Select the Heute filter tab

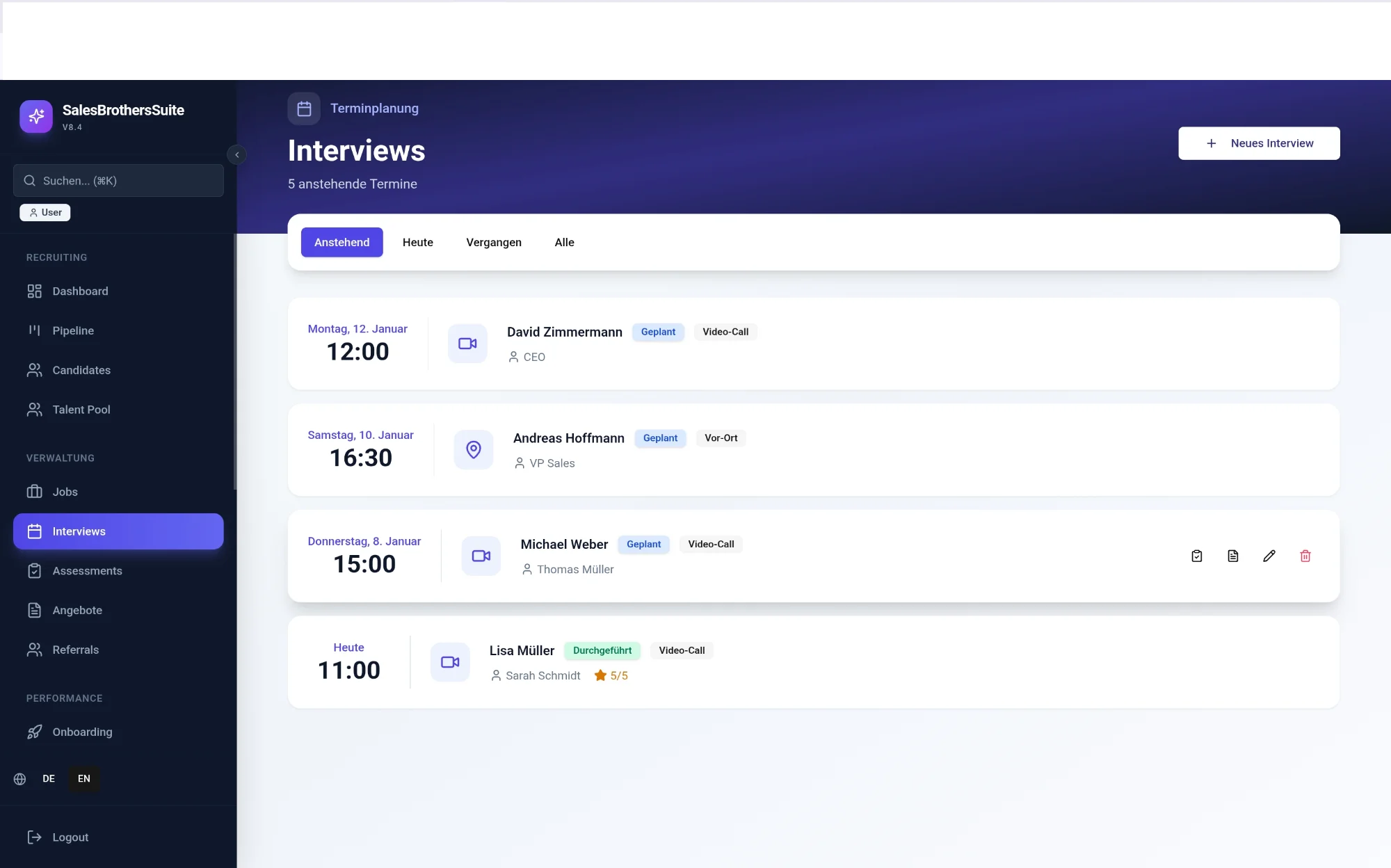[x=417, y=242]
